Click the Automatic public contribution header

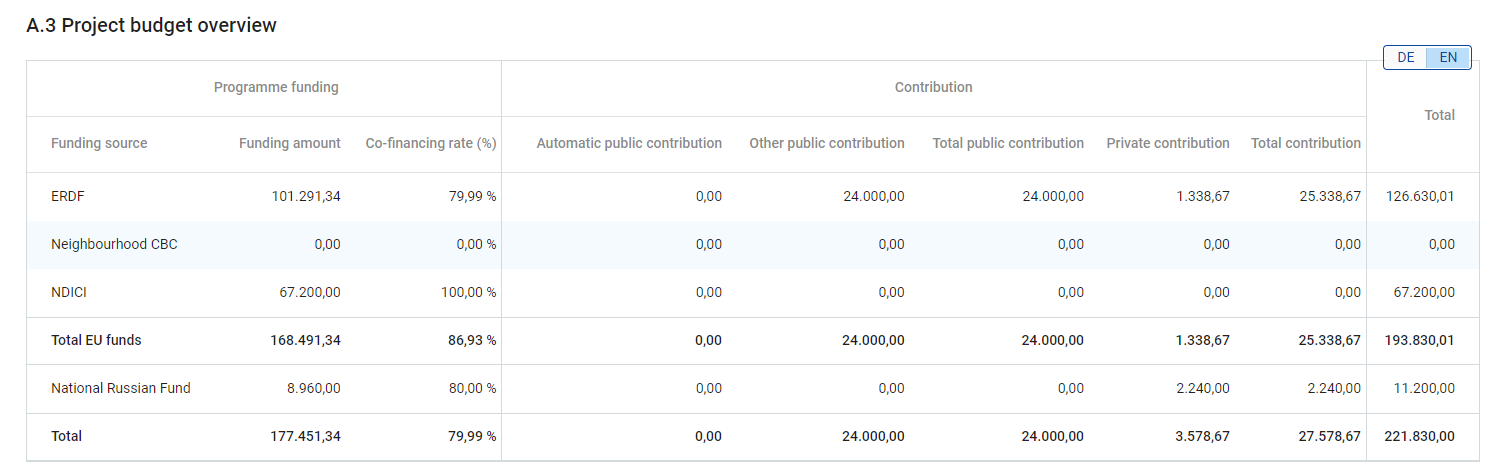(629, 144)
